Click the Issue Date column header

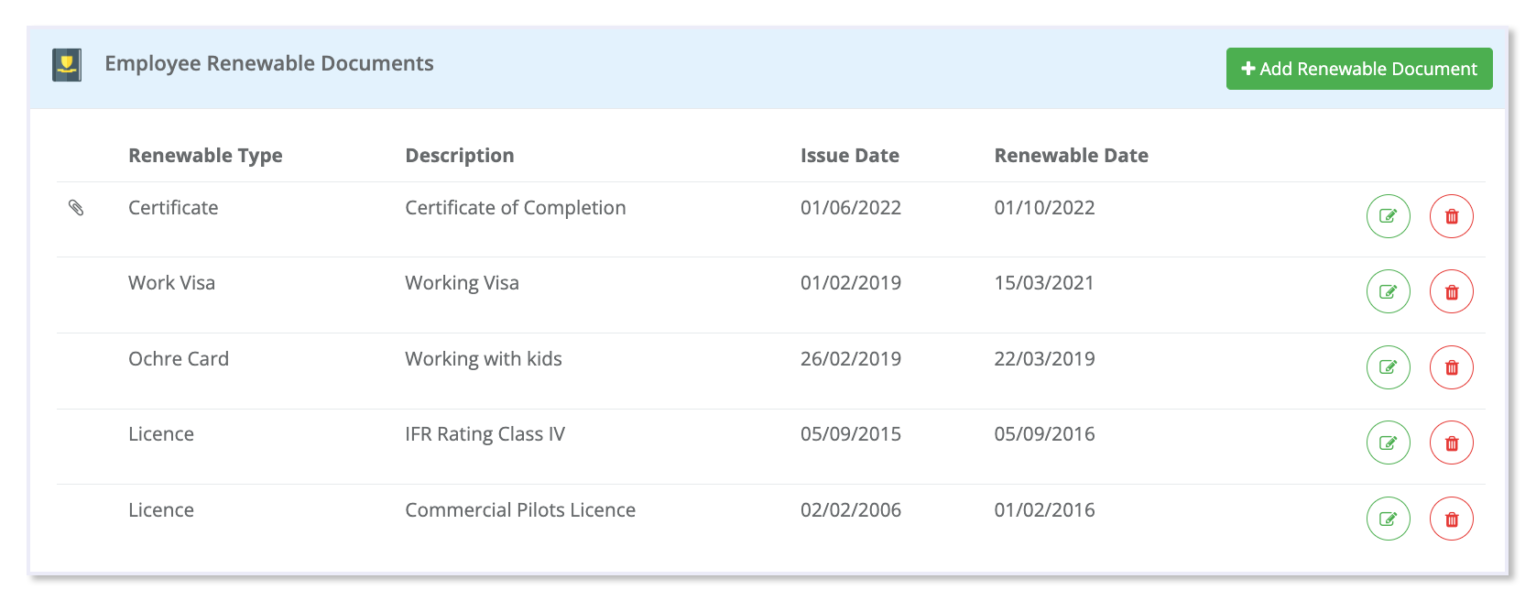(x=849, y=156)
